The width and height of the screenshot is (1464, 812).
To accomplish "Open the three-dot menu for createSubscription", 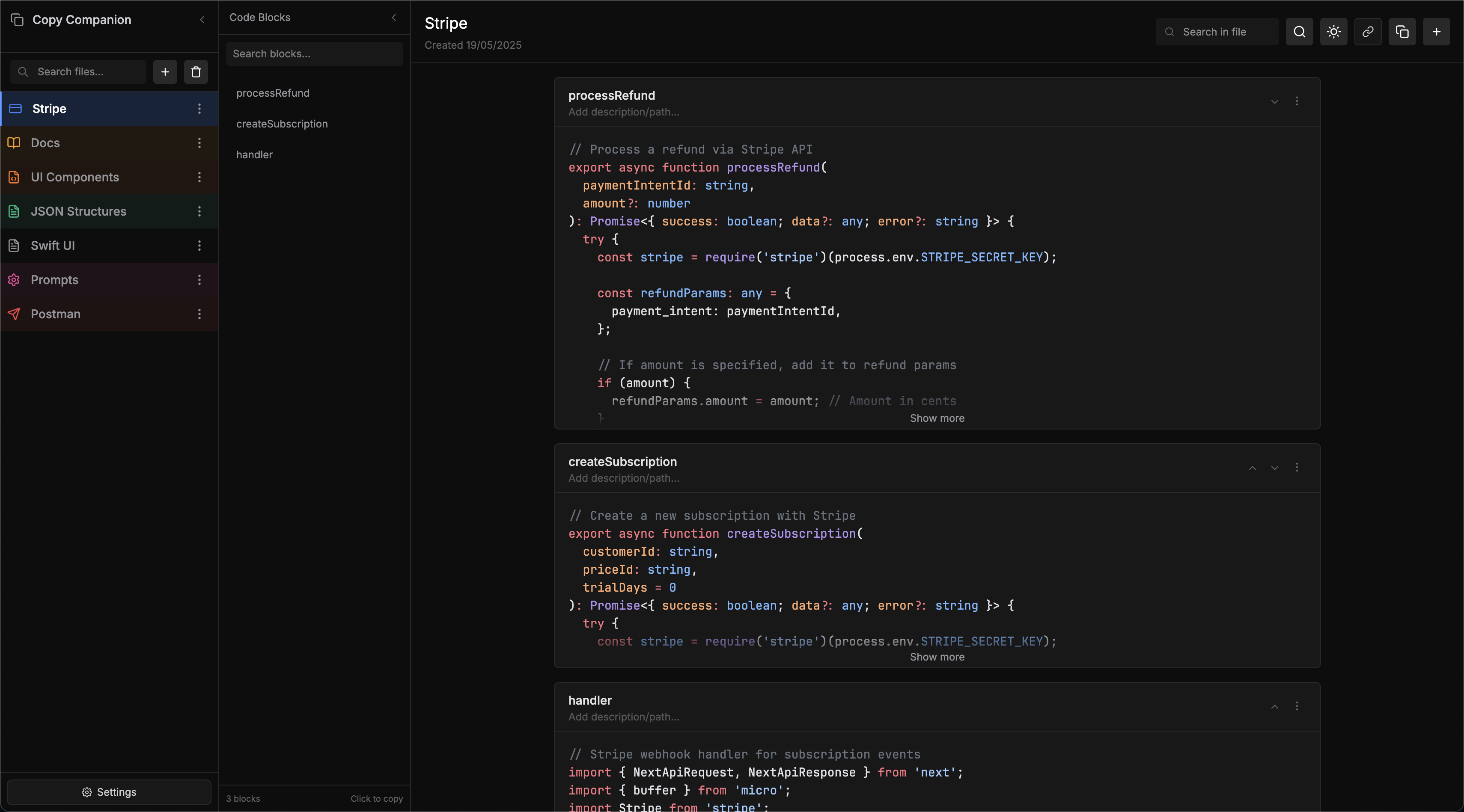I will (x=1297, y=467).
